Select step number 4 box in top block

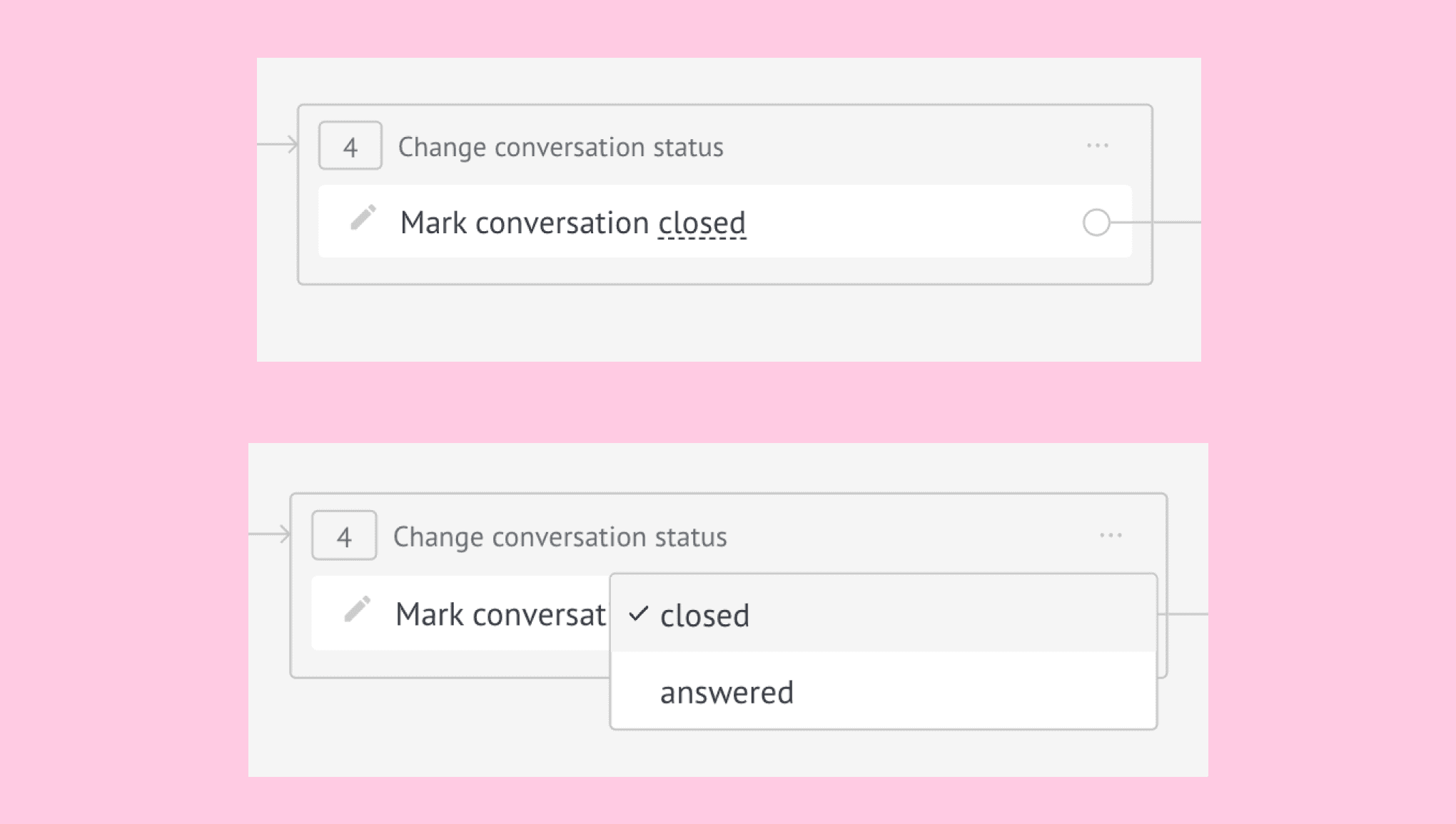[x=350, y=146]
